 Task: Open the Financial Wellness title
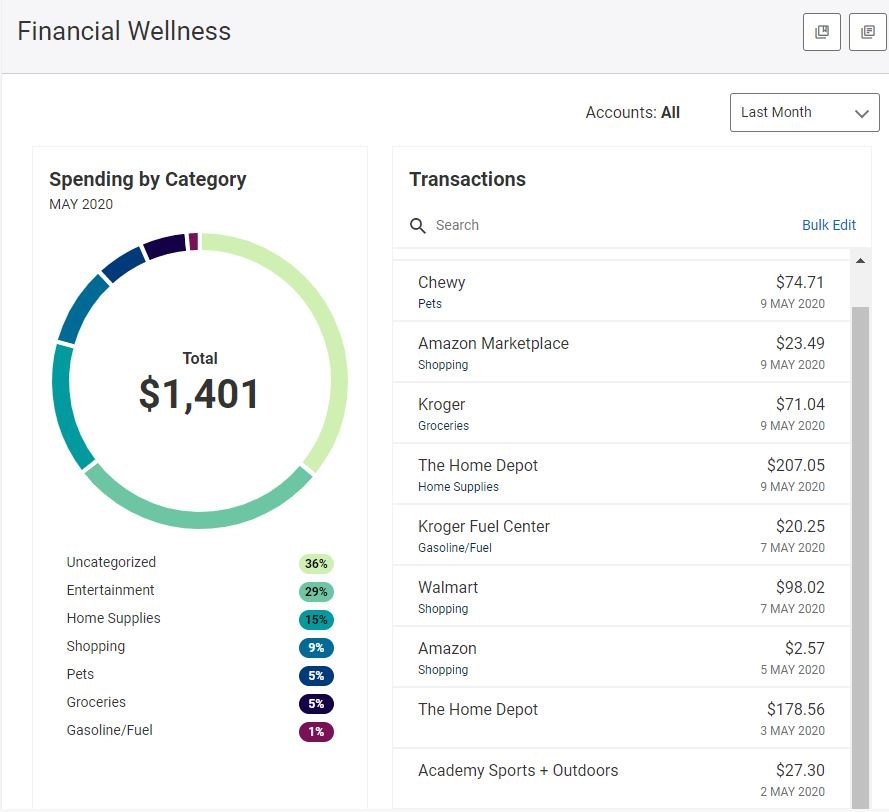coord(123,31)
